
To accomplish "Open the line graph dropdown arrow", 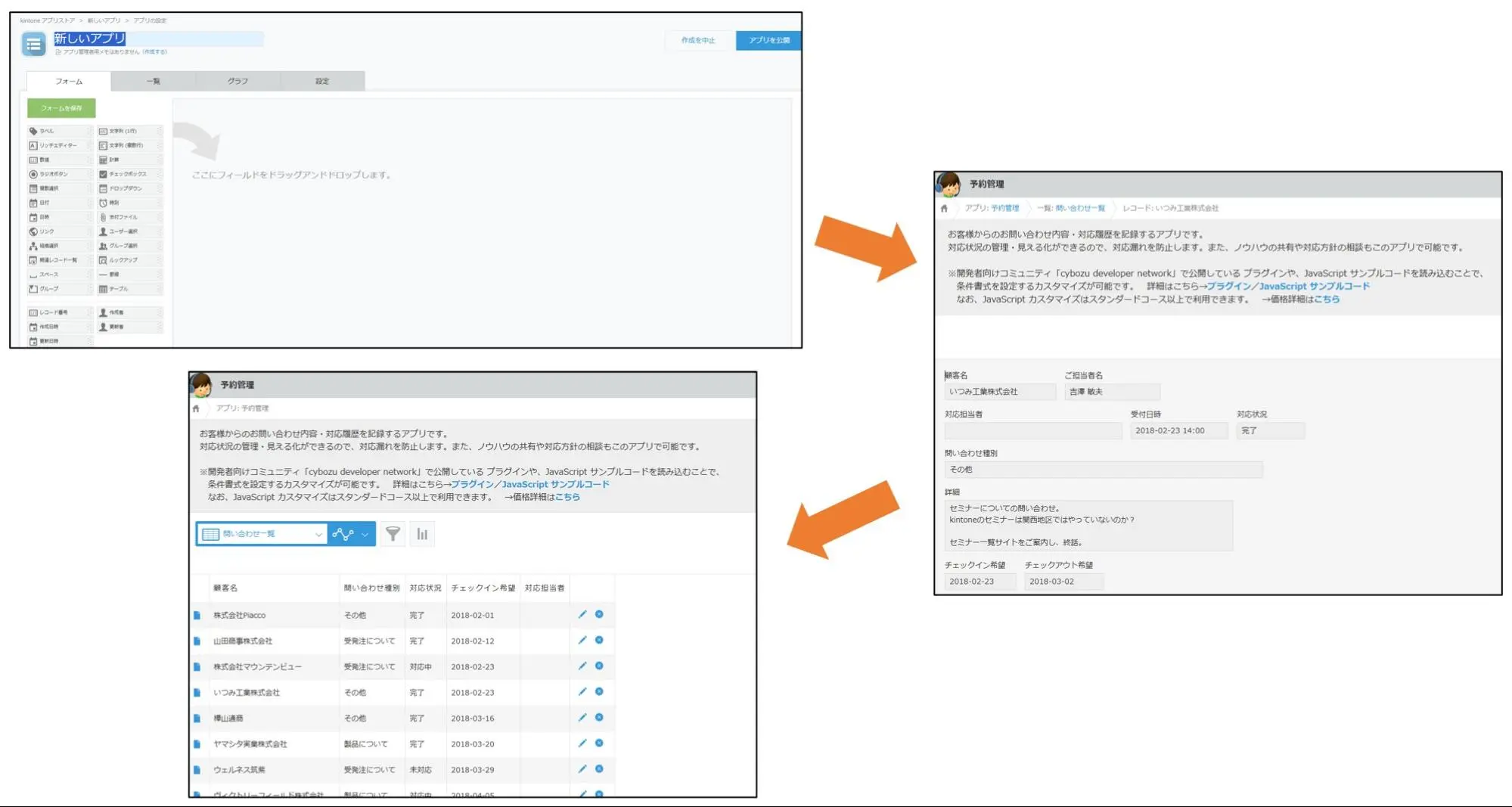I will point(365,534).
